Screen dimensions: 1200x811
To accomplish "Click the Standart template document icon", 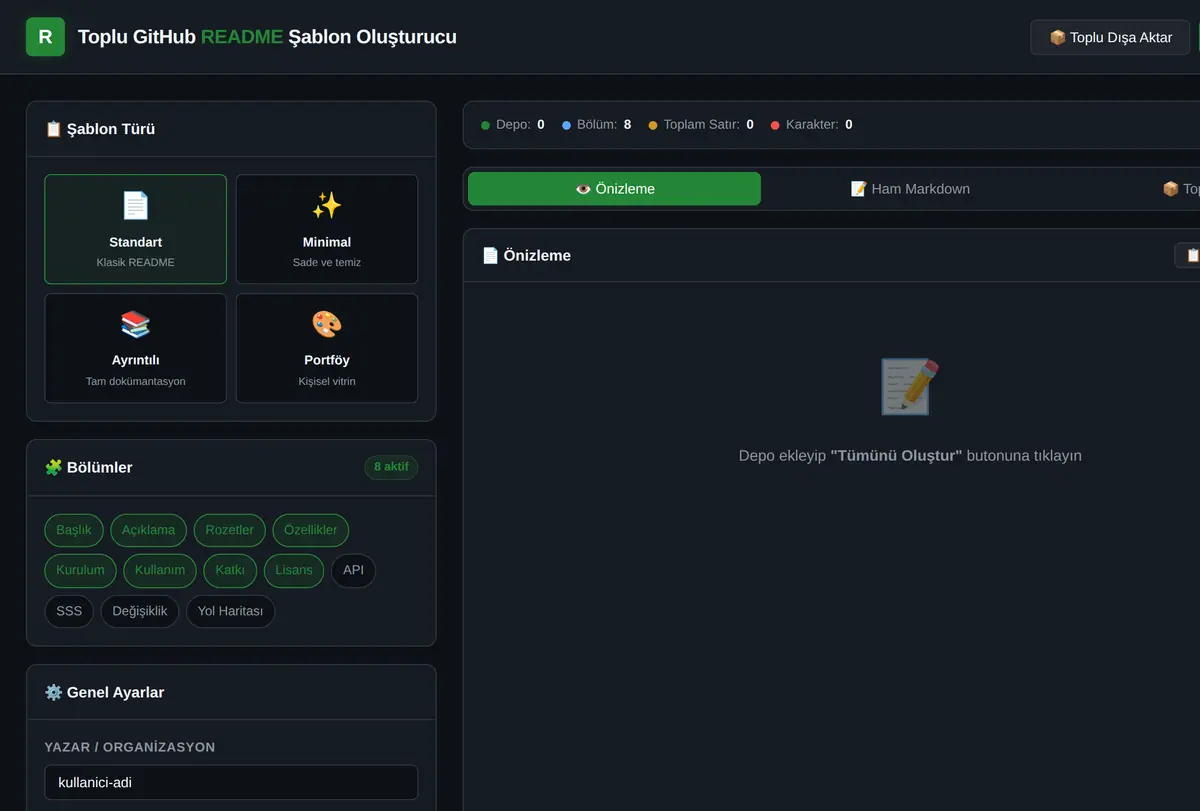I will click(135, 206).
